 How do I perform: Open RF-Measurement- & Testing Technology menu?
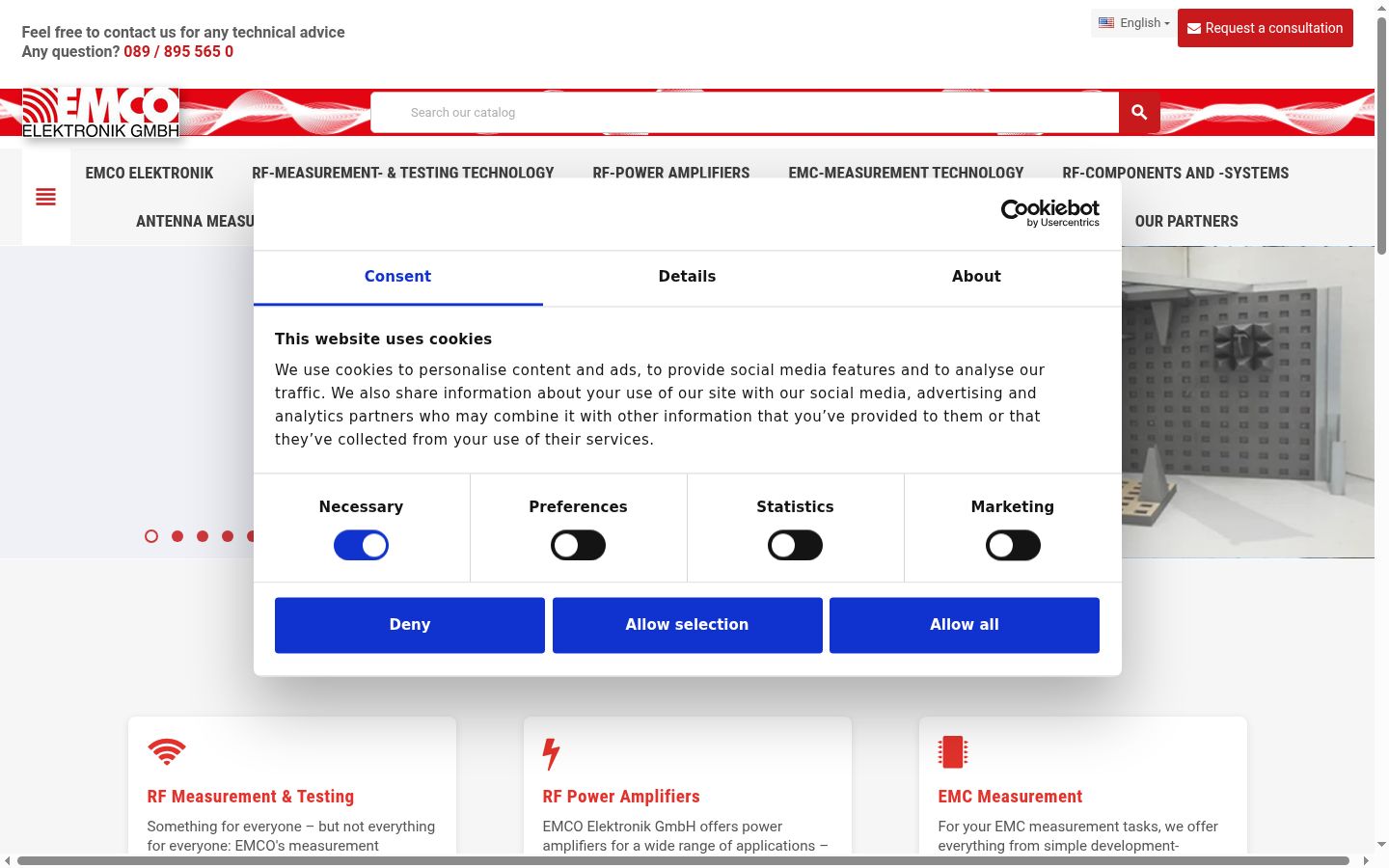click(x=403, y=174)
